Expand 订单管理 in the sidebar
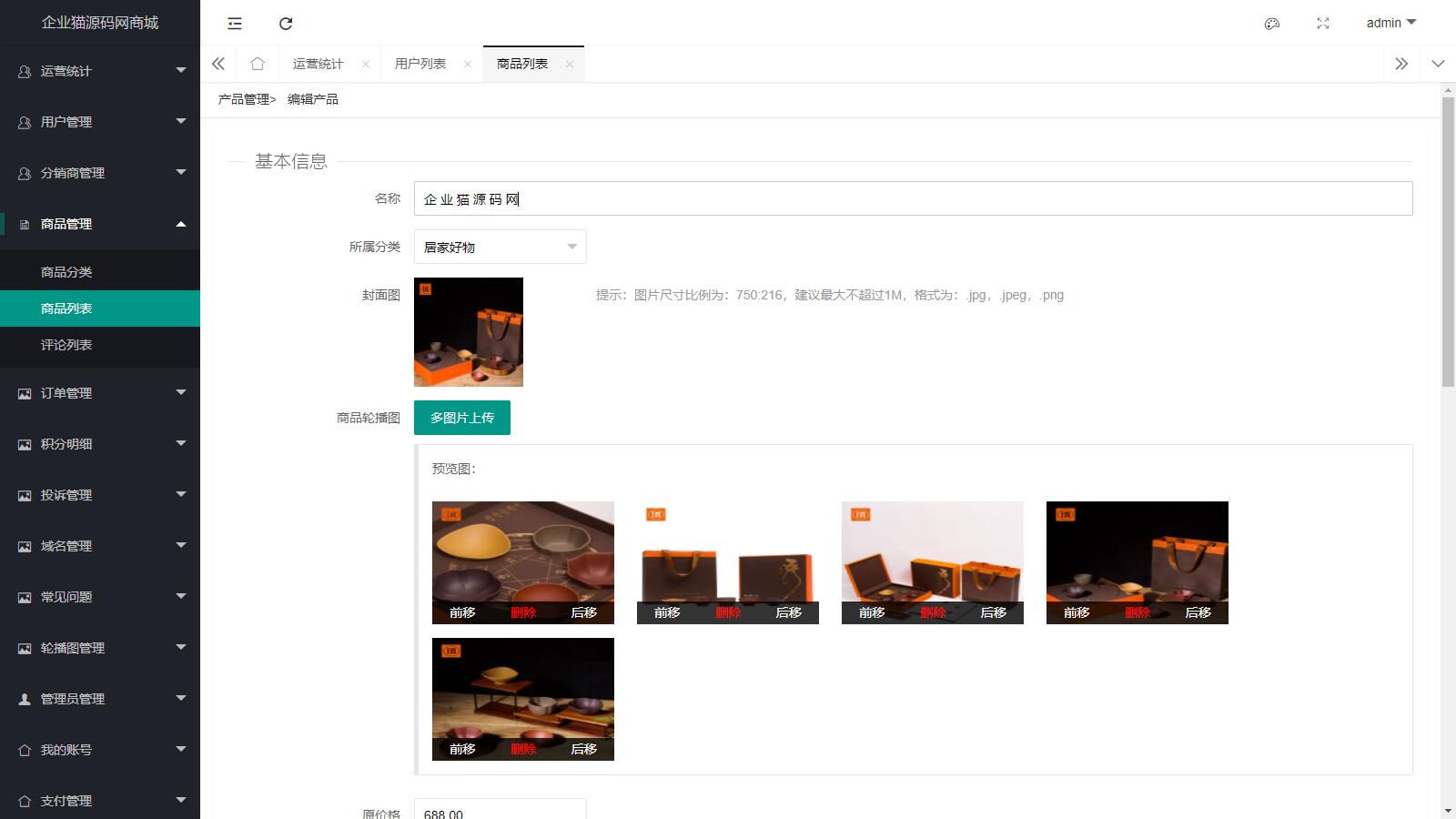Viewport: 1456px width, 819px height. (x=100, y=393)
